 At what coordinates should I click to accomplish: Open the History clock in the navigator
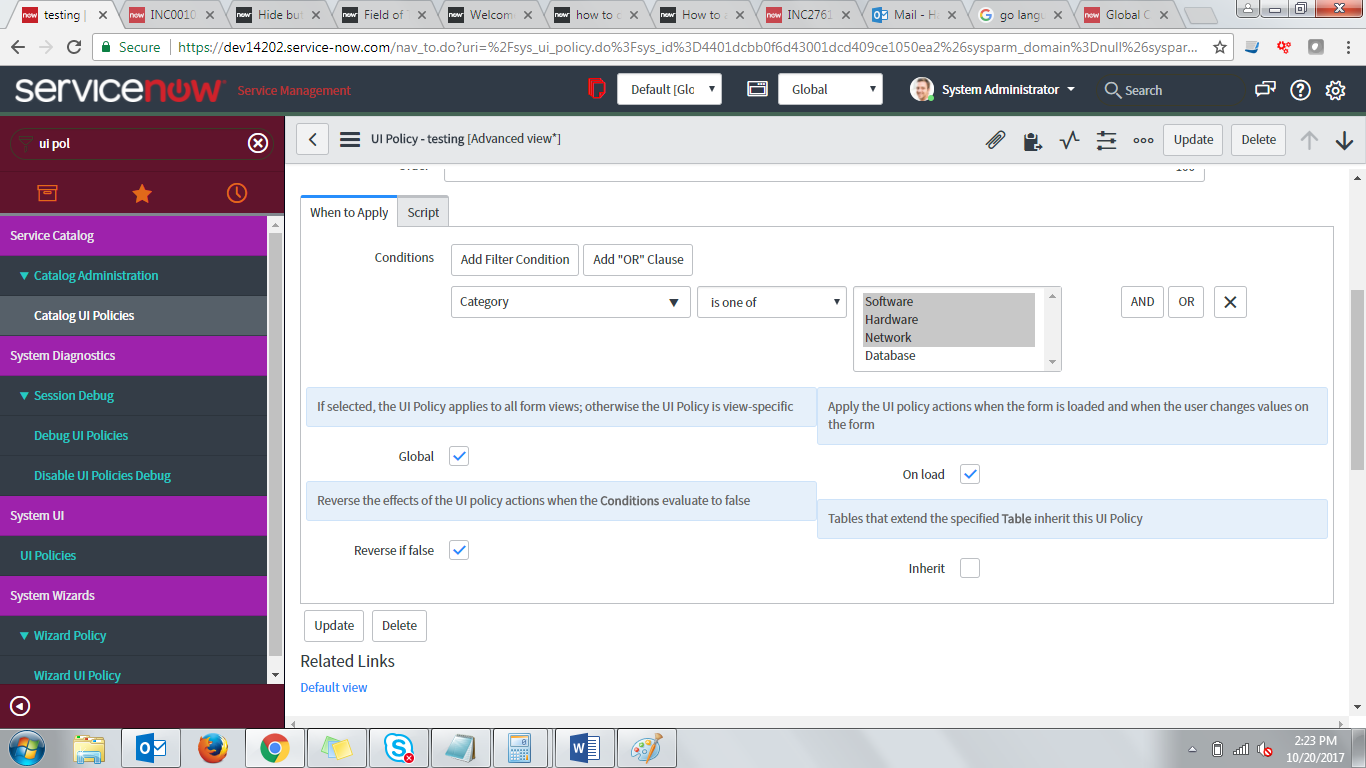pos(236,193)
